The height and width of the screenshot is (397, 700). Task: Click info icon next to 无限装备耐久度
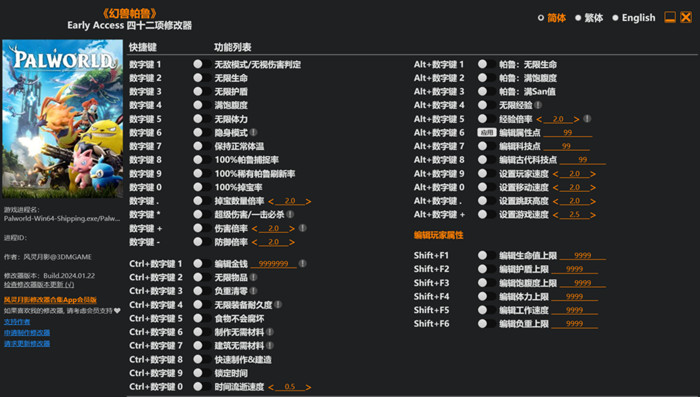pyautogui.click(x=278, y=305)
